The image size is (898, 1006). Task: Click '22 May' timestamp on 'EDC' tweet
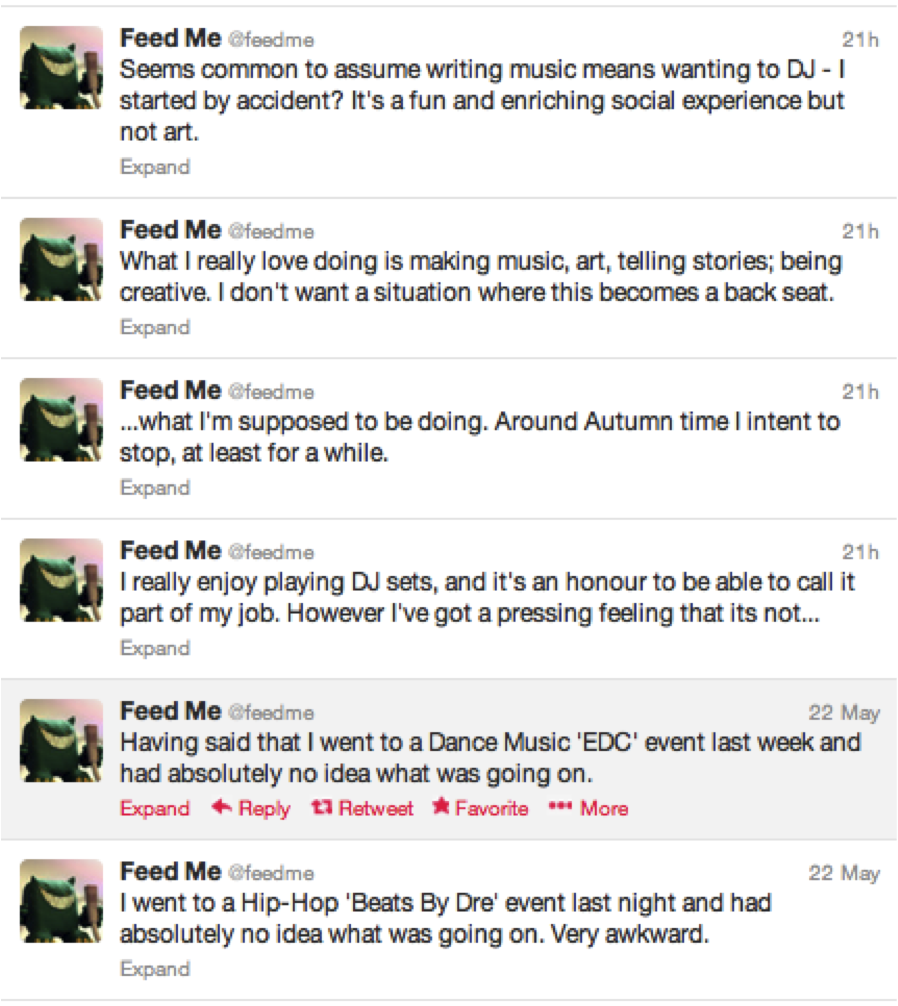pyautogui.click(x=844, y=713)
